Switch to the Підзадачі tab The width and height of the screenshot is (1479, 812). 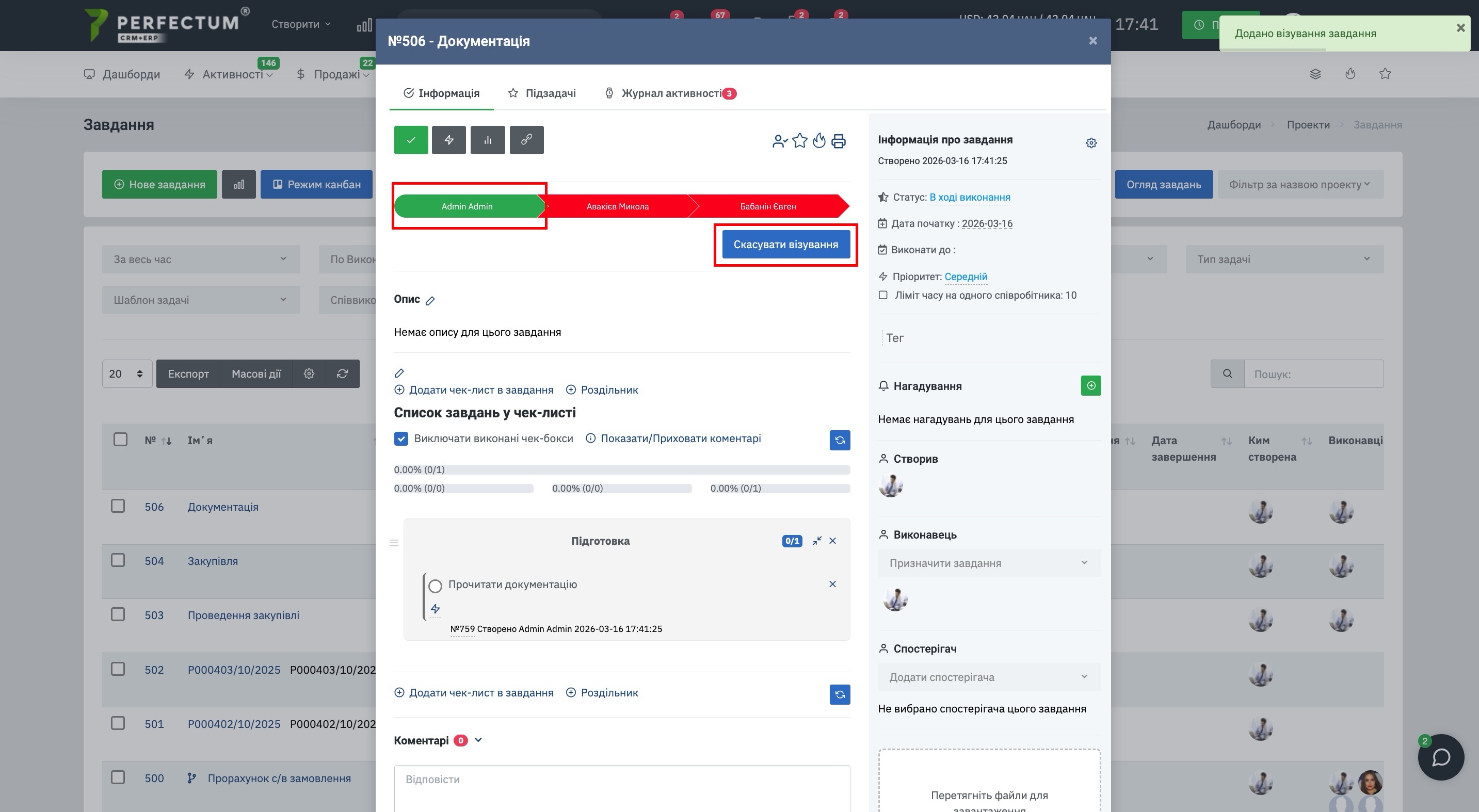tap(542, 93)
